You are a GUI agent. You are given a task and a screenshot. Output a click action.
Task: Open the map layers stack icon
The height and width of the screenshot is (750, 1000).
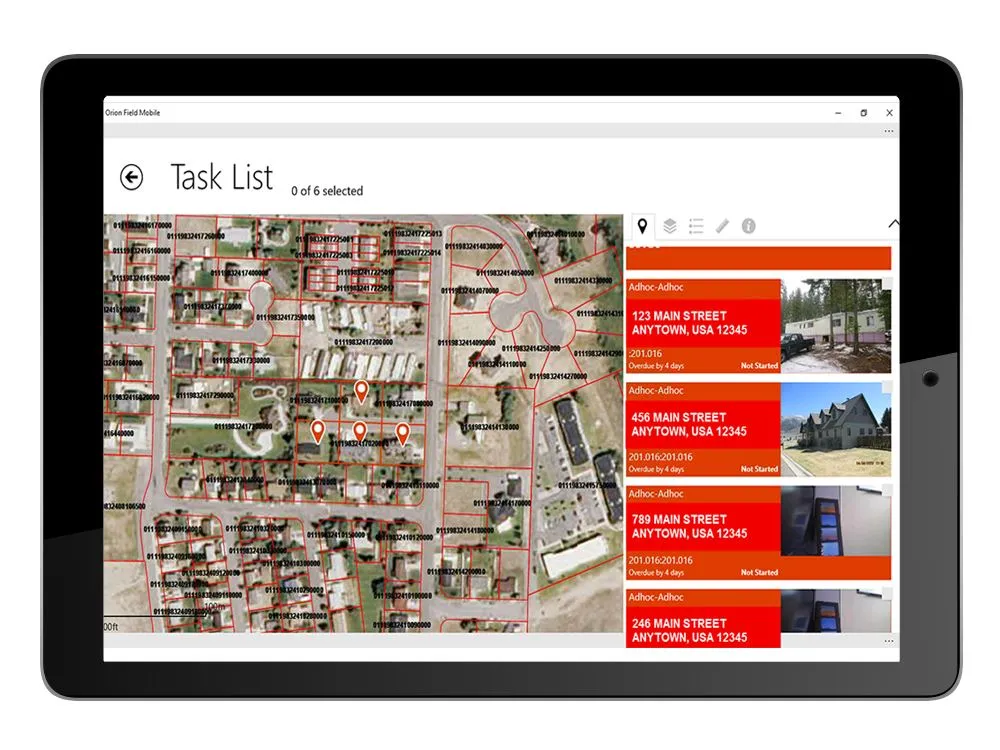(x=669, y=226)
